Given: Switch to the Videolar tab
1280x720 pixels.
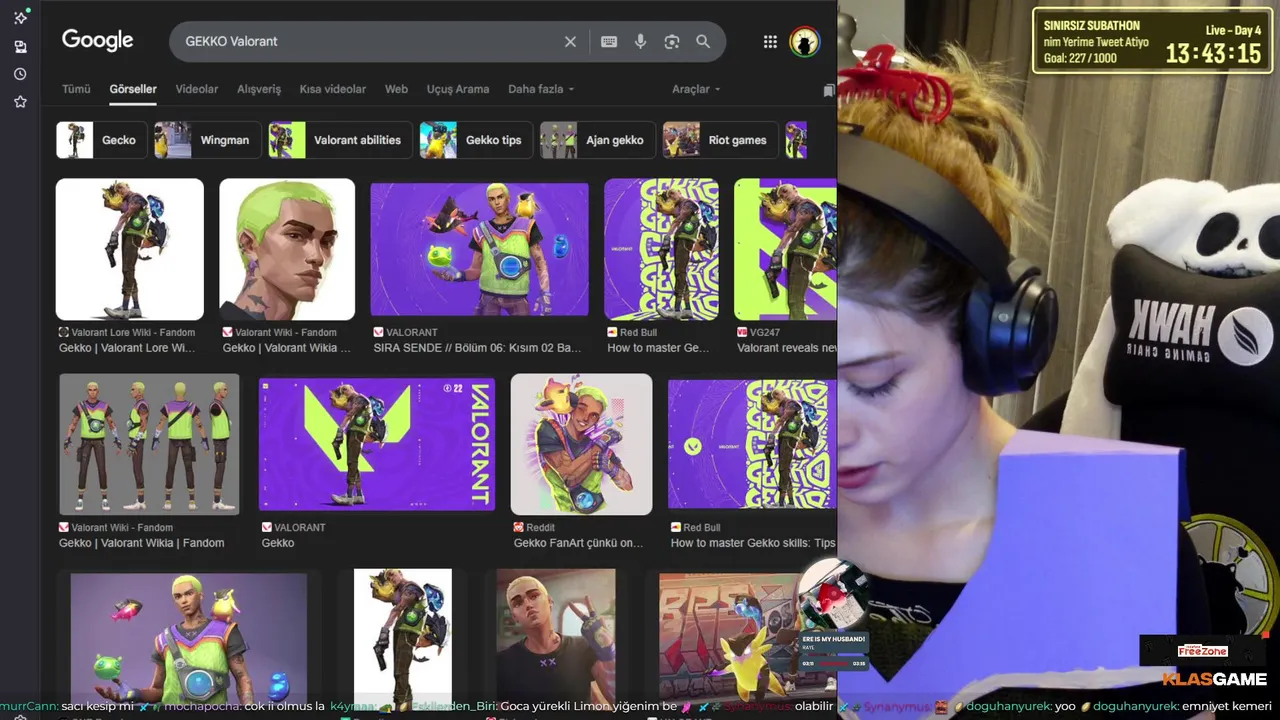Looking at the screenshot, I should (197, 89).
